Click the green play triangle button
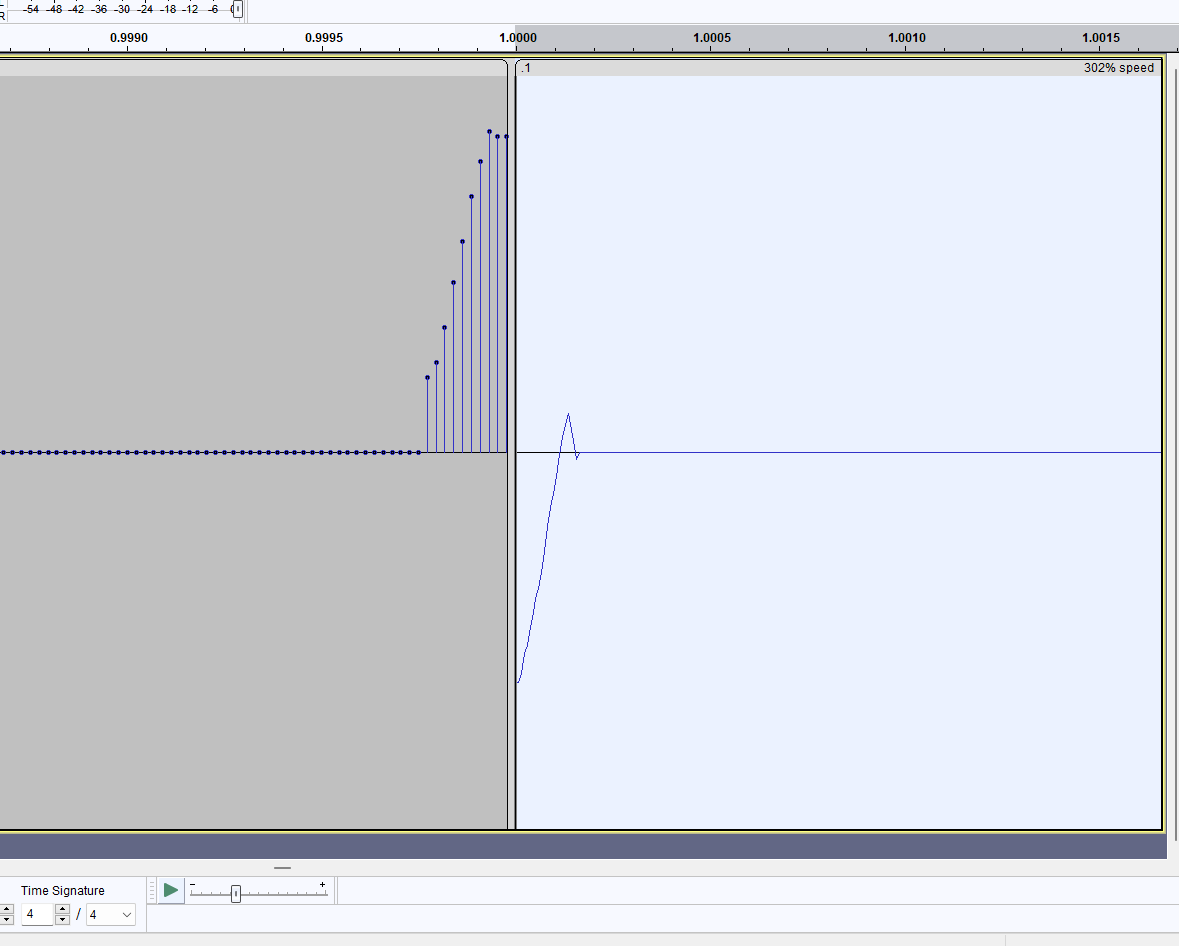The width and height of the screenshot is (1179, 946). [x=169, y=889]
